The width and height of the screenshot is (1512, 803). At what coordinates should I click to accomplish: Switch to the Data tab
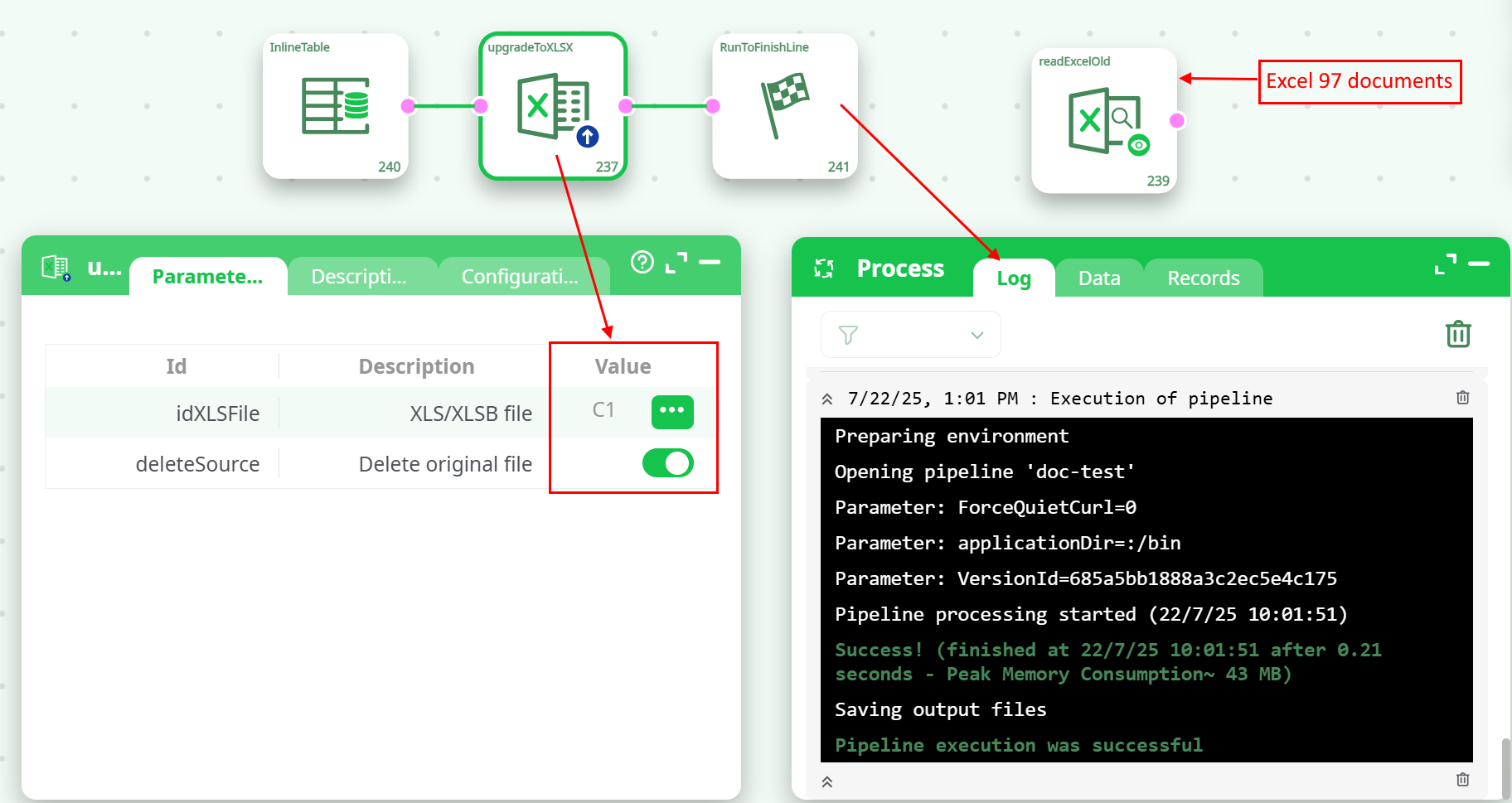1098,278
